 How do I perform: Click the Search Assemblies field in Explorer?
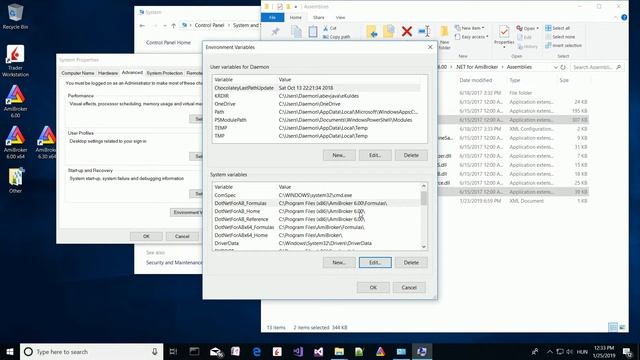point(597,67)
